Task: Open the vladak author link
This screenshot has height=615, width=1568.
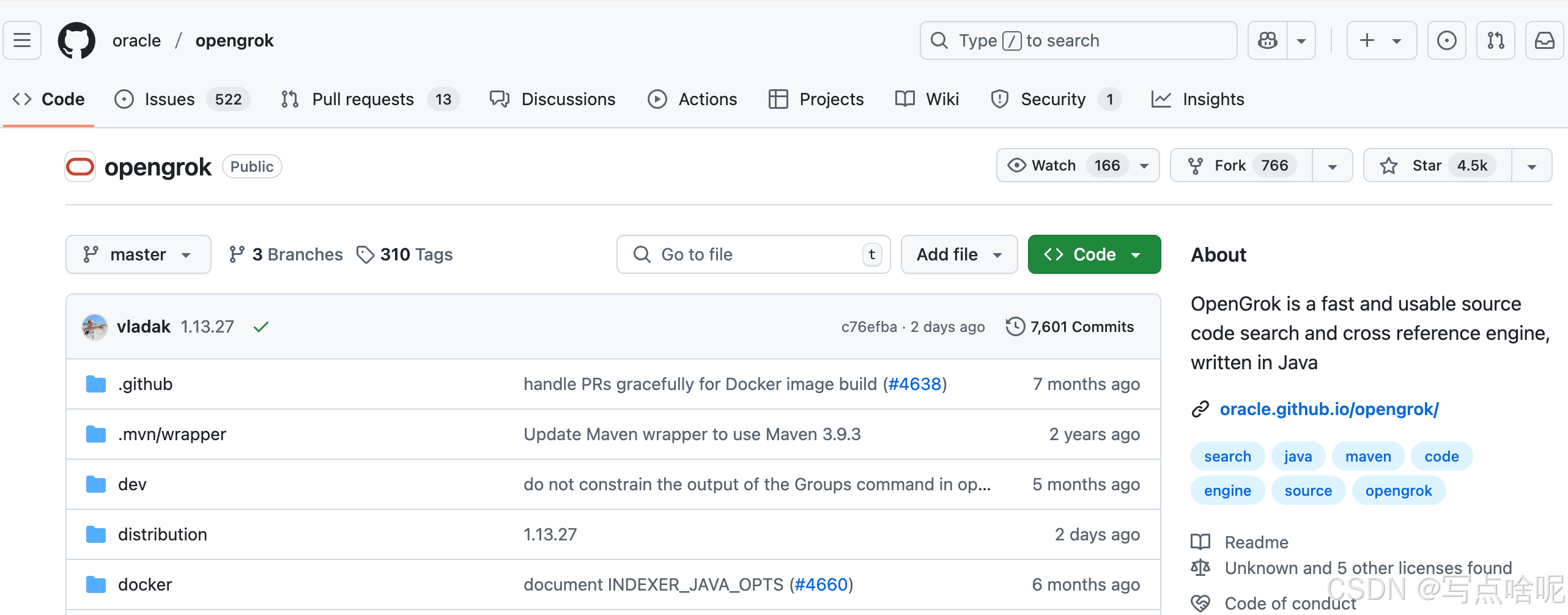Action: click(144, 326)
